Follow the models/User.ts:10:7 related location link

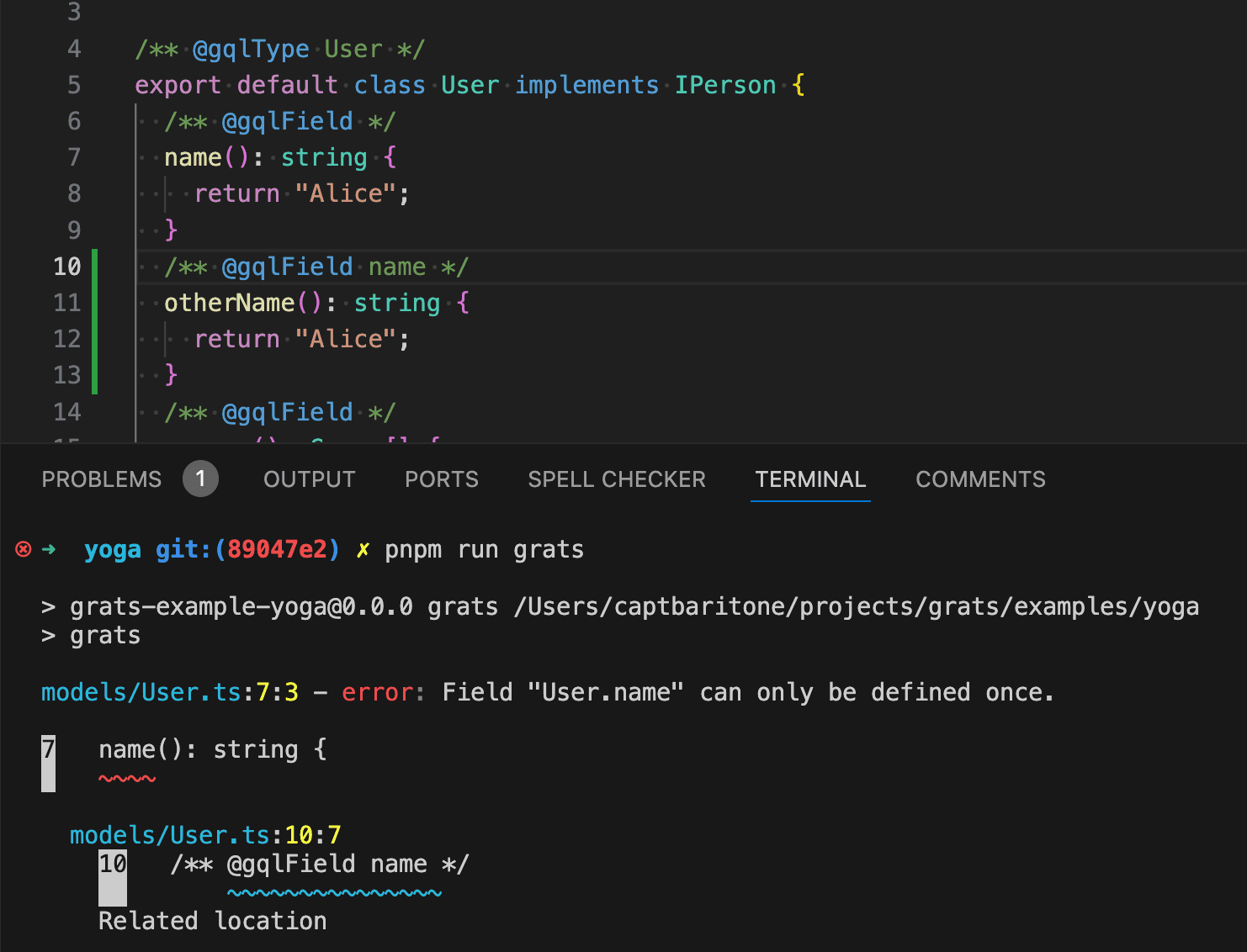(204, 835)
